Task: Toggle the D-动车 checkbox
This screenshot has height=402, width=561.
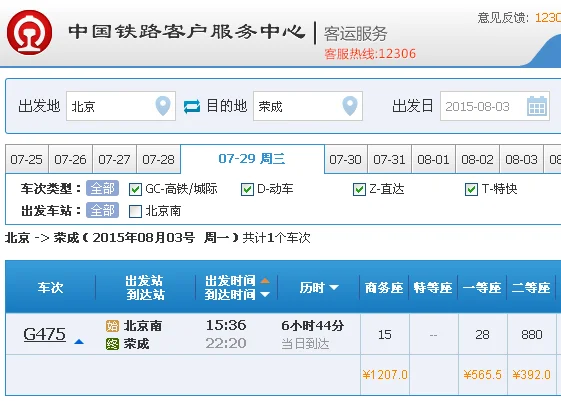Action: pyautogui.click(x=247, y=189)
